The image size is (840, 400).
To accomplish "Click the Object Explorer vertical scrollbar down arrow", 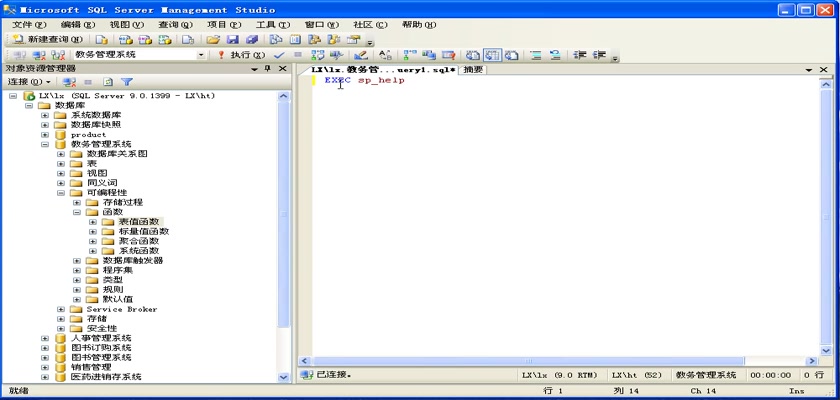I will tap(283, 377).
